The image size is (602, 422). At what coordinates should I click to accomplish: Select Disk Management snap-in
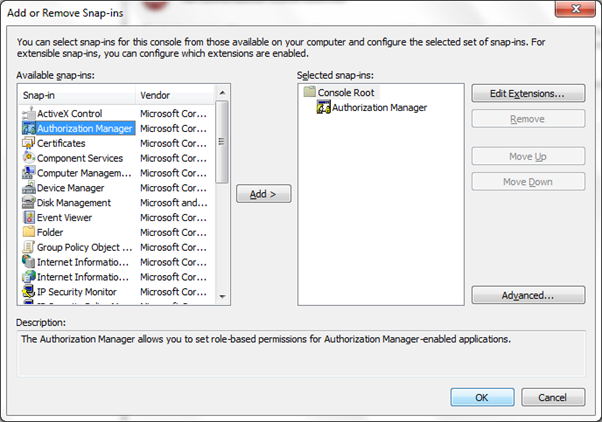click(74, 203)
